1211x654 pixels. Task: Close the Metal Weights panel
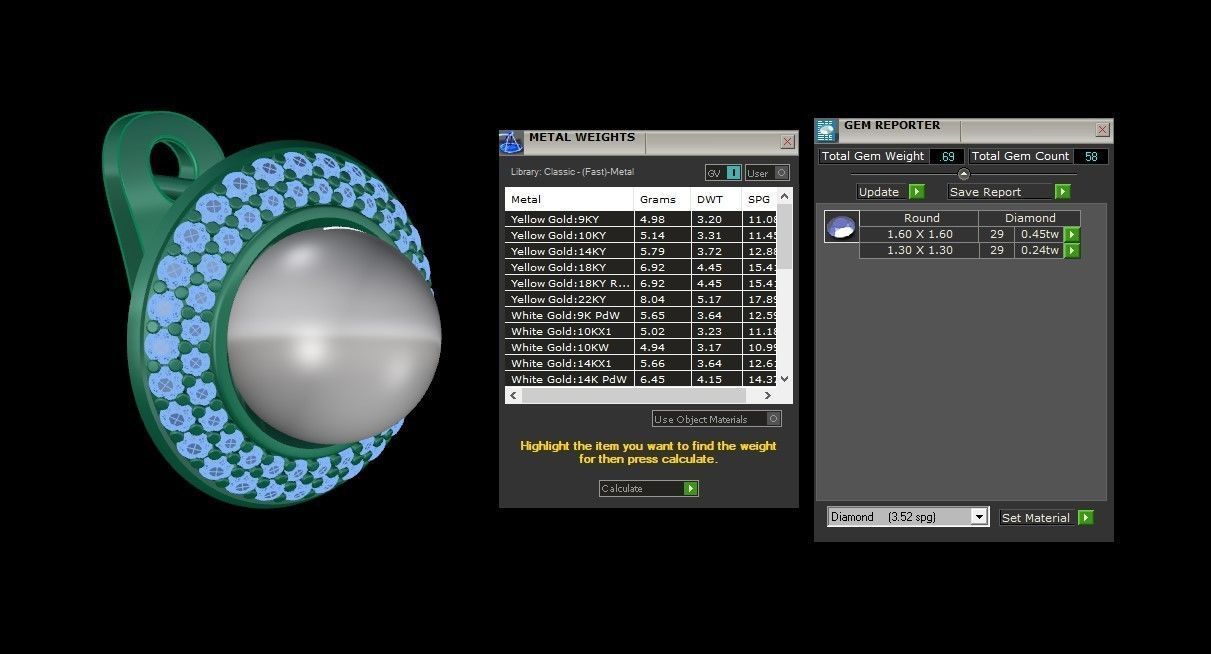click(x=787, y=142)
